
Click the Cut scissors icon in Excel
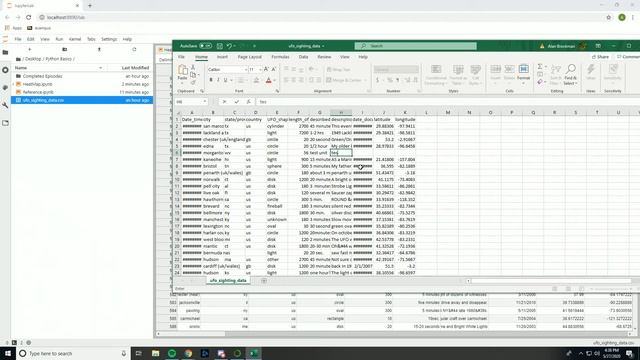pyautogui.click(x=193, y=67)
